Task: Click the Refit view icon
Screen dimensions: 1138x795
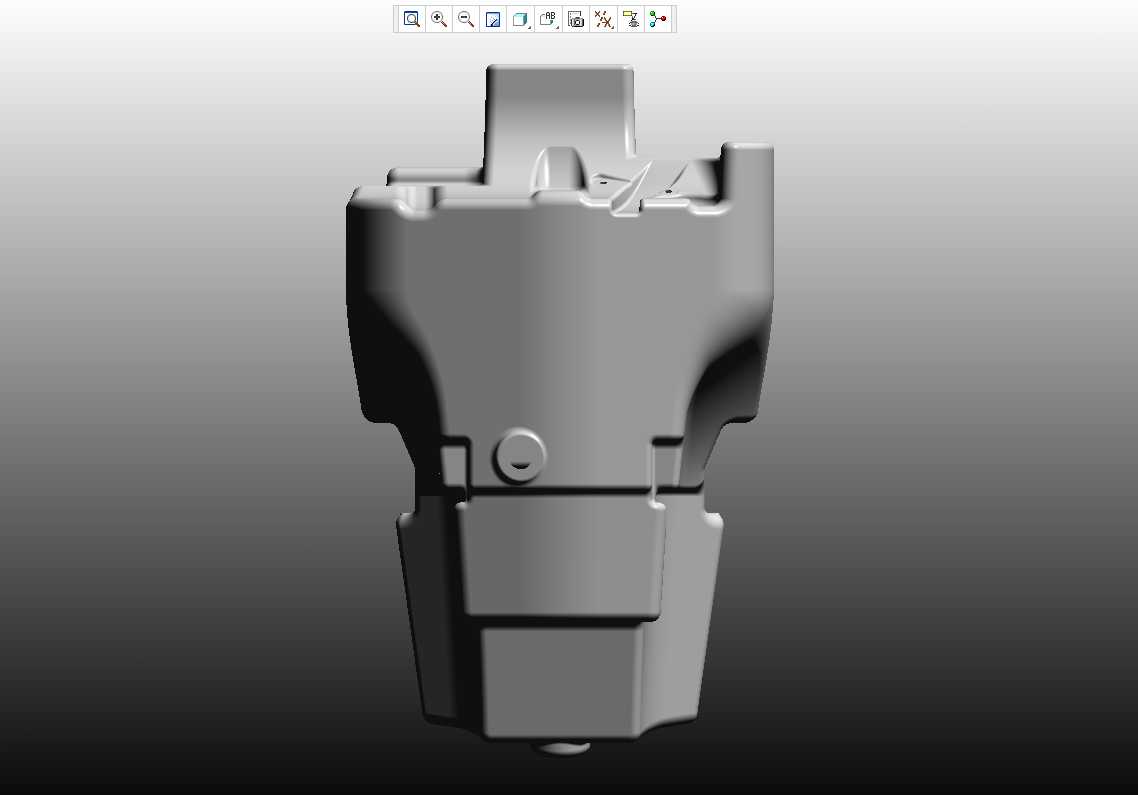Action: point(412,20)
